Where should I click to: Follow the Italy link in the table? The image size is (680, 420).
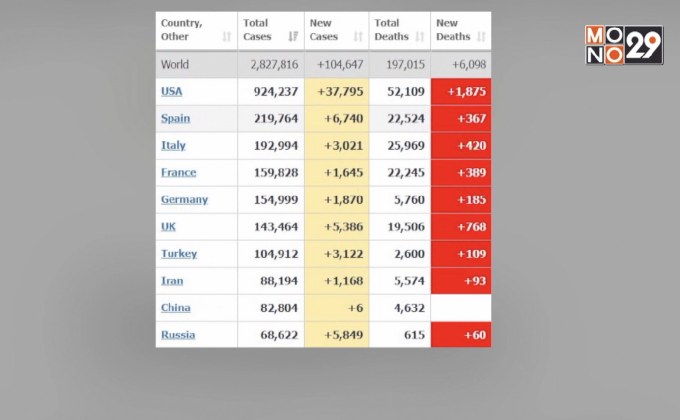click(x=173, y=145)
